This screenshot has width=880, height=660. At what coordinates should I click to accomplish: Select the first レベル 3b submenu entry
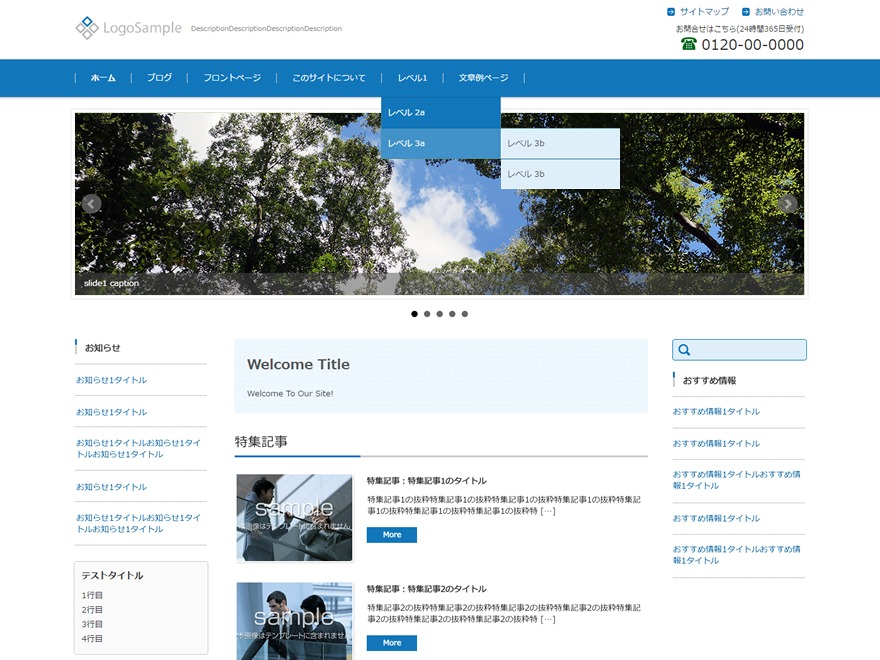click(x=560, y=144)
